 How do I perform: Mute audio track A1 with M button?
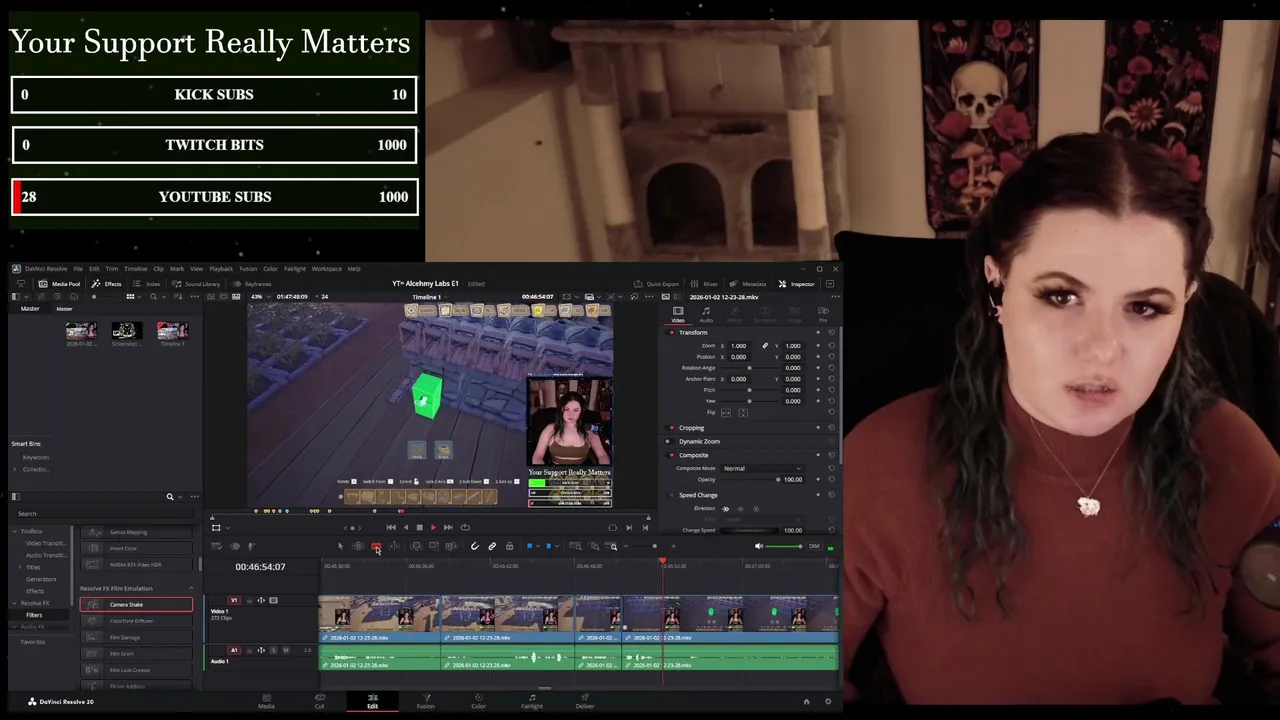point(285,650)
